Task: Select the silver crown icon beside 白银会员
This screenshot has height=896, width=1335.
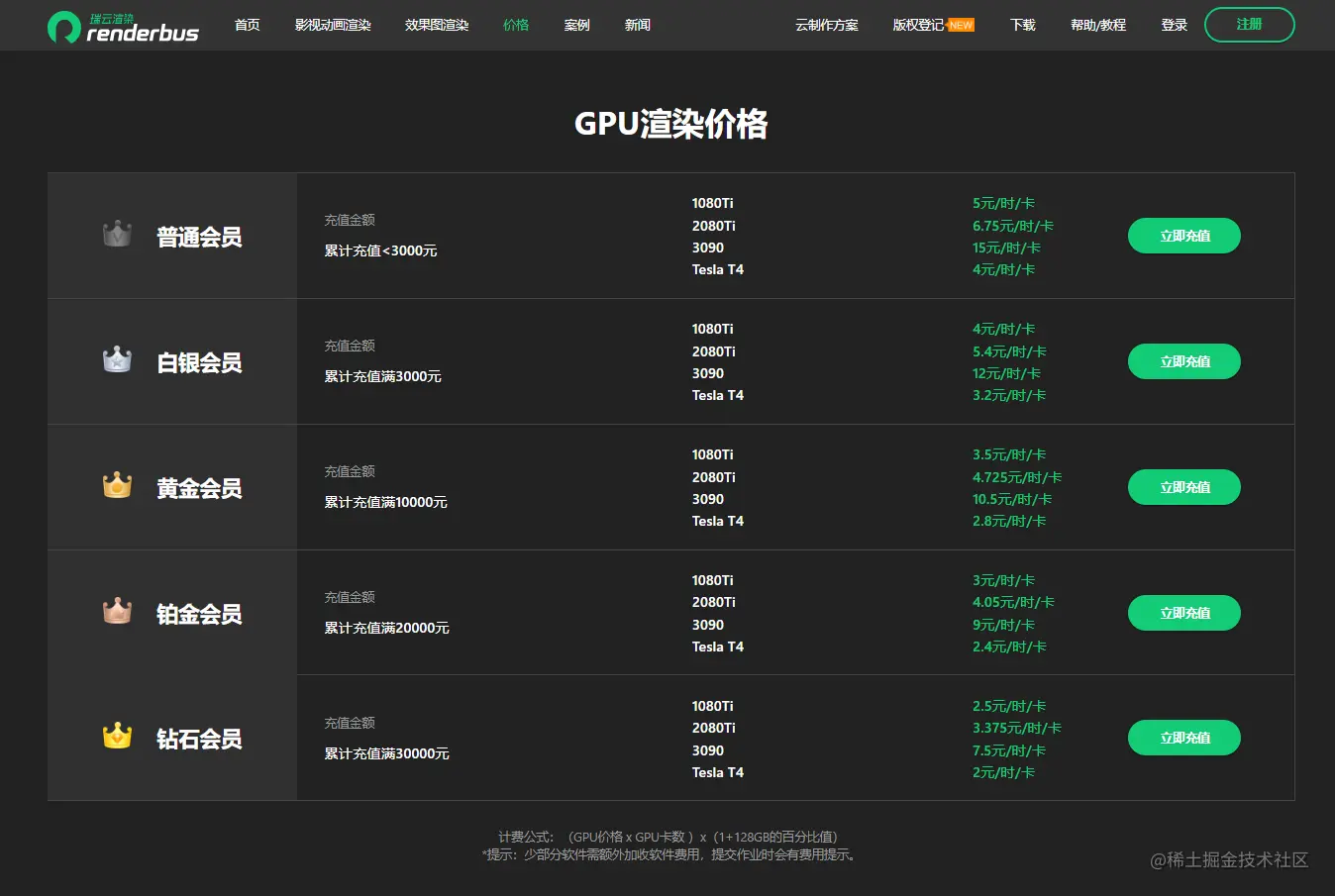Action: click(117, 360)
